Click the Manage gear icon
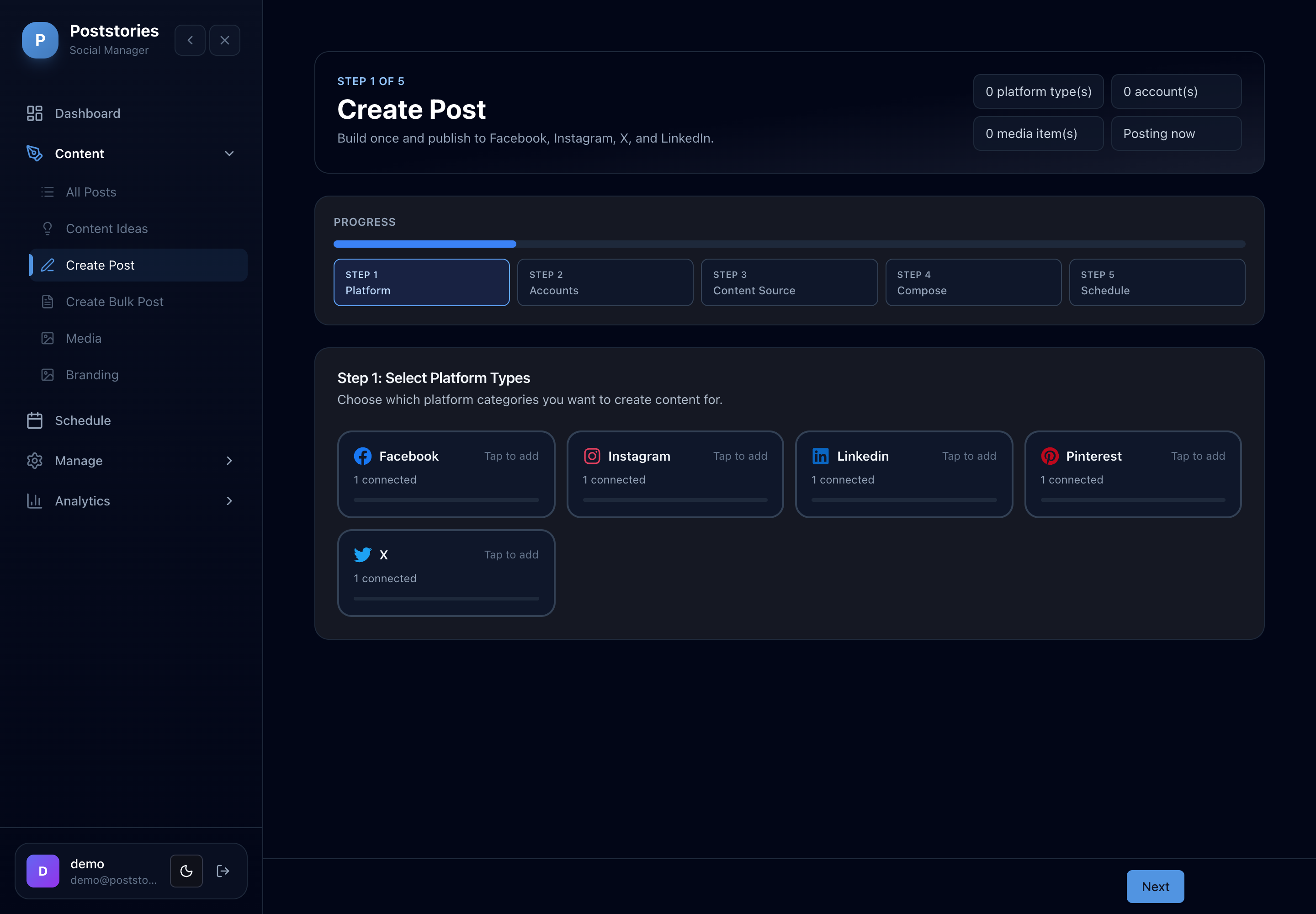This screenshot has height=914, width=1316. point(34,461)
